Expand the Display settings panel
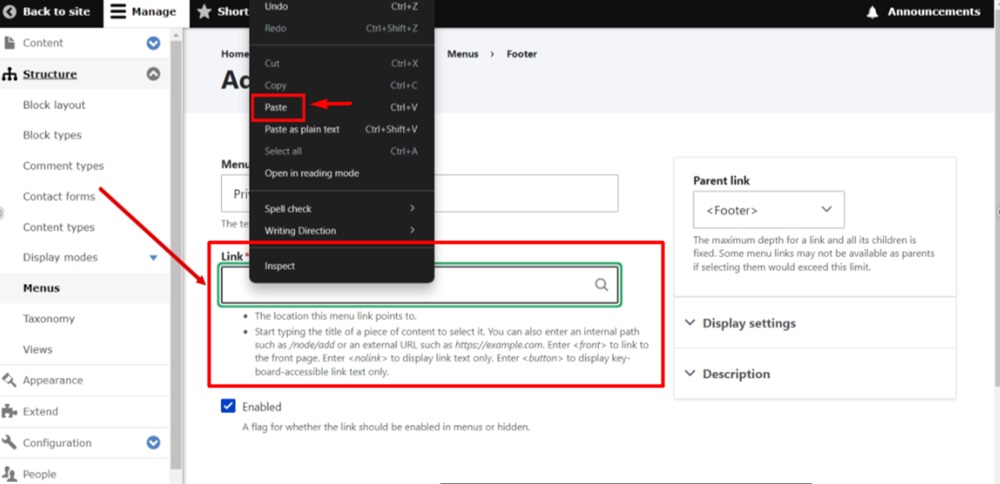Viewport: 1000px width, 484px height. click(x=814, y=323)
